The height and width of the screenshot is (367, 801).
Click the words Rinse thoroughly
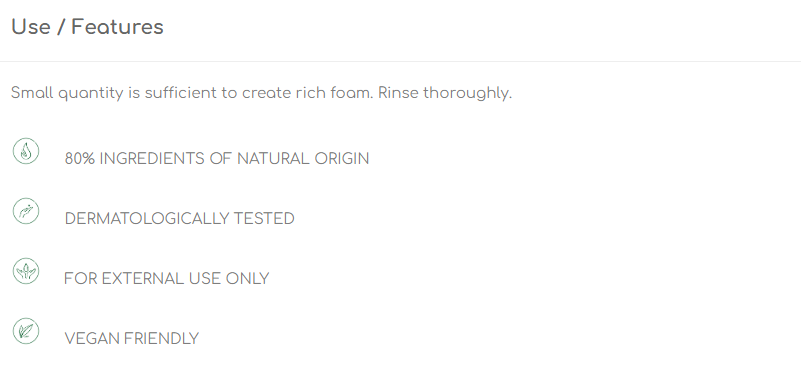tap(445, 93)
